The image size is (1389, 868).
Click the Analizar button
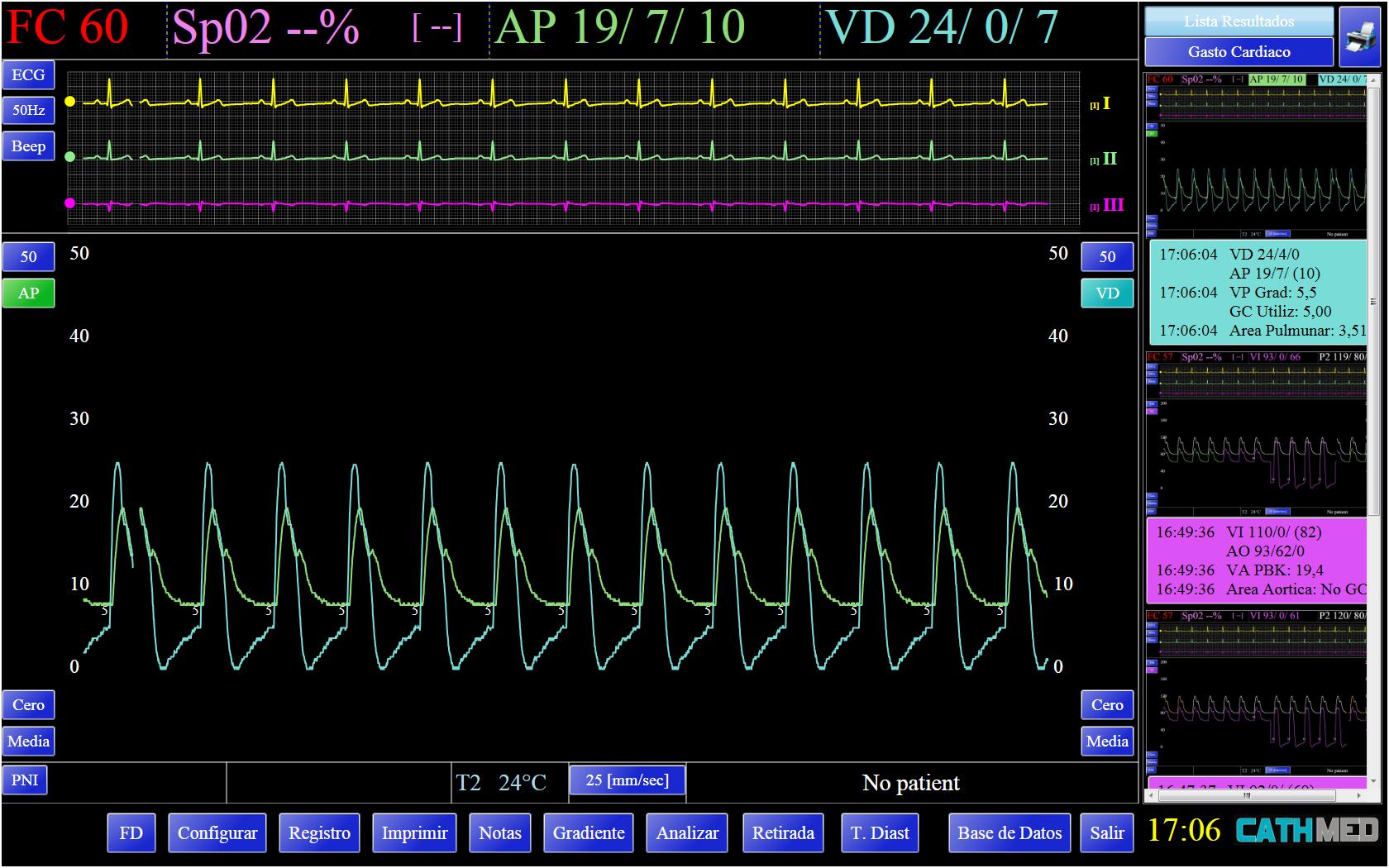[687, 833]
